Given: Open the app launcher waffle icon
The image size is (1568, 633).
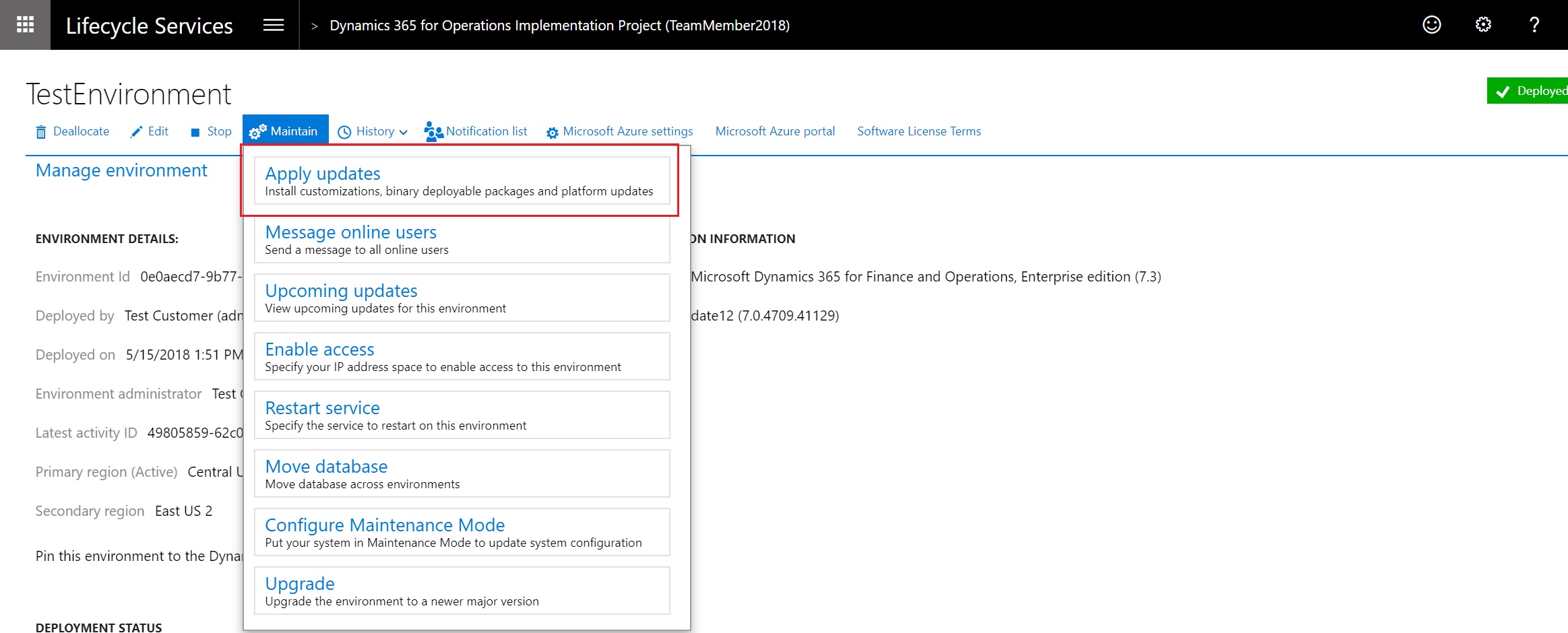Looking at the screenshot, I should pos(25,24).
